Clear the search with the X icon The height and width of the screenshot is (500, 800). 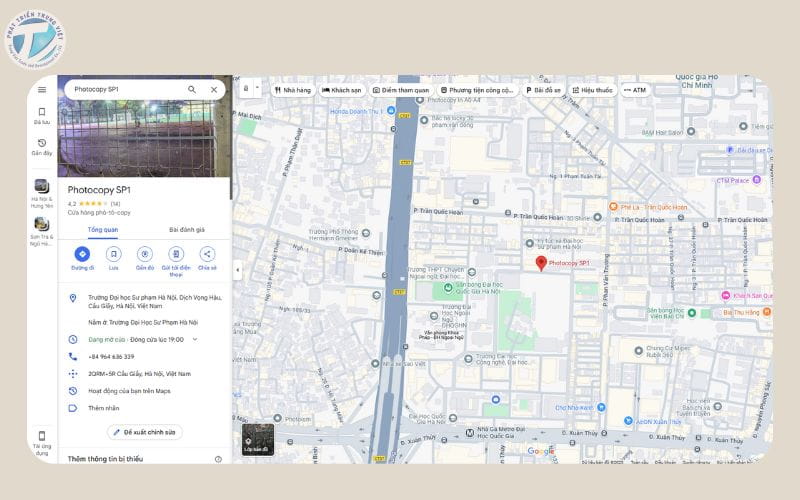[x=213, y=89]
